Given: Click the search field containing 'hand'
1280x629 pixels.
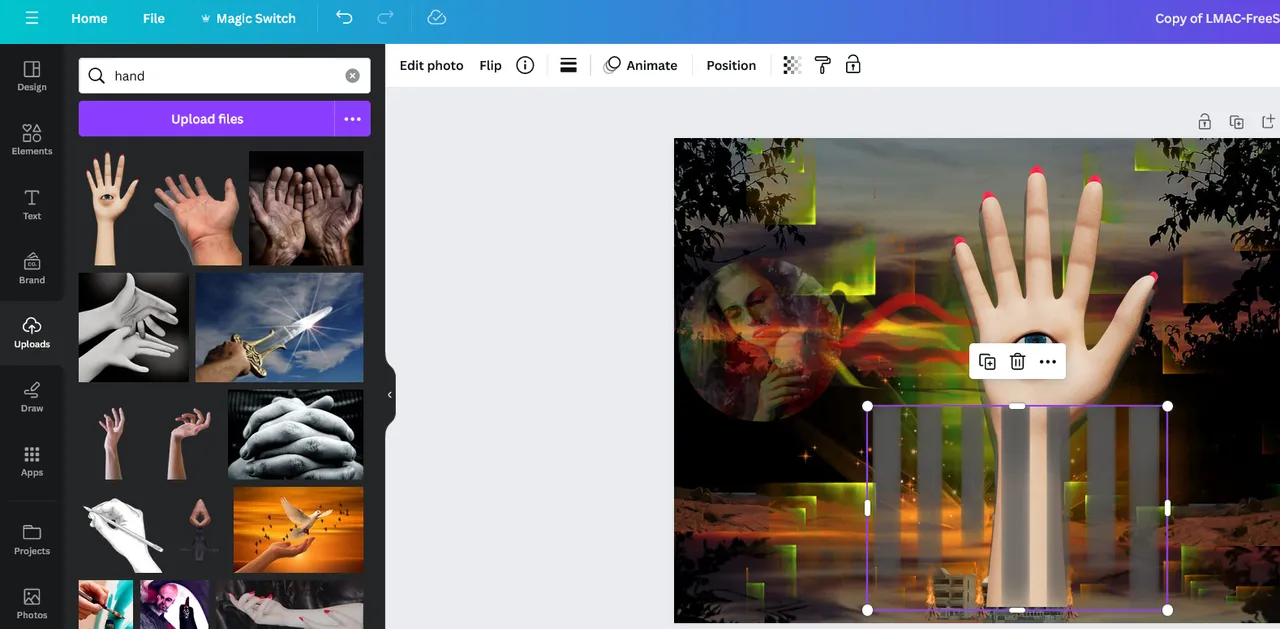Looking at the screenshot, I should (x=225, y=76).
